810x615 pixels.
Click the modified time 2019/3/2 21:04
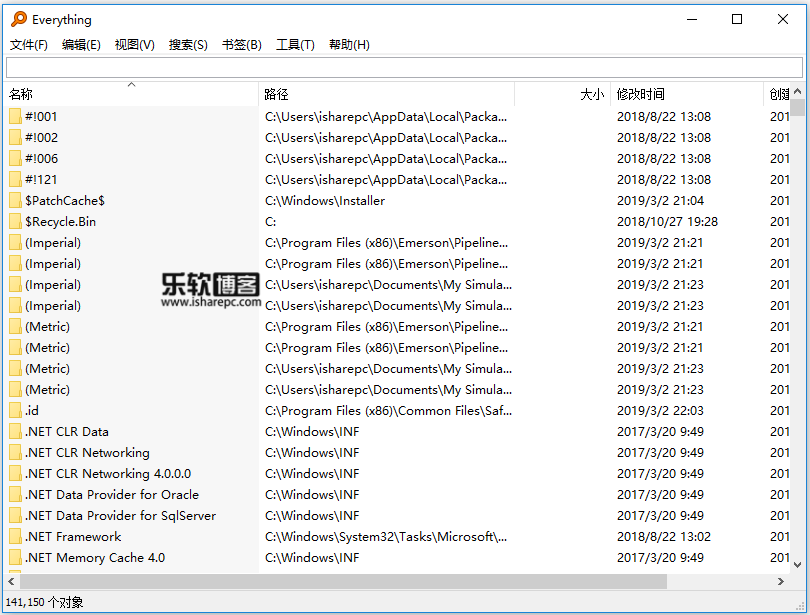661,201
